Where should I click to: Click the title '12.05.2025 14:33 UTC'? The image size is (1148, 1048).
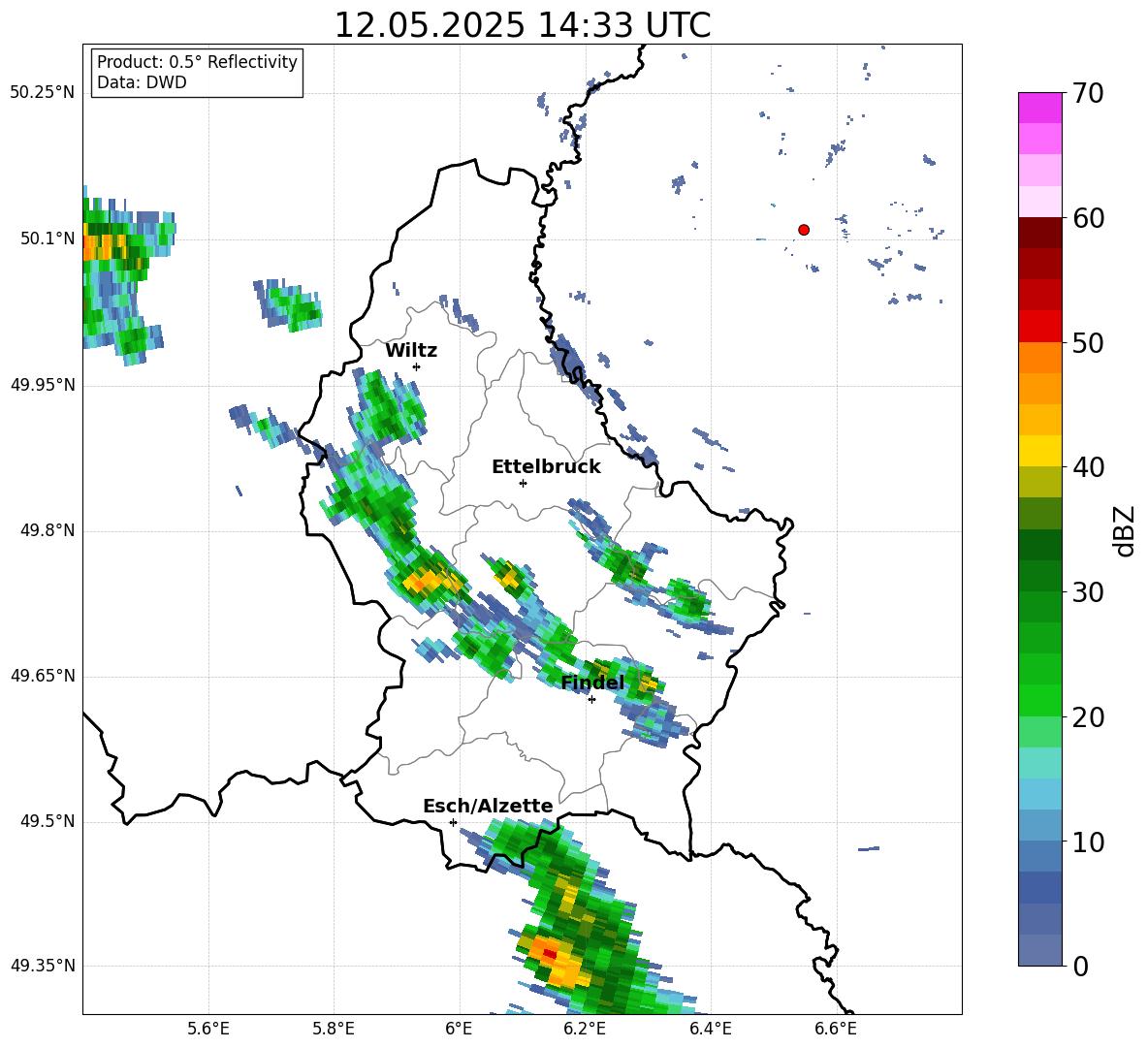[x=522, y=25]
